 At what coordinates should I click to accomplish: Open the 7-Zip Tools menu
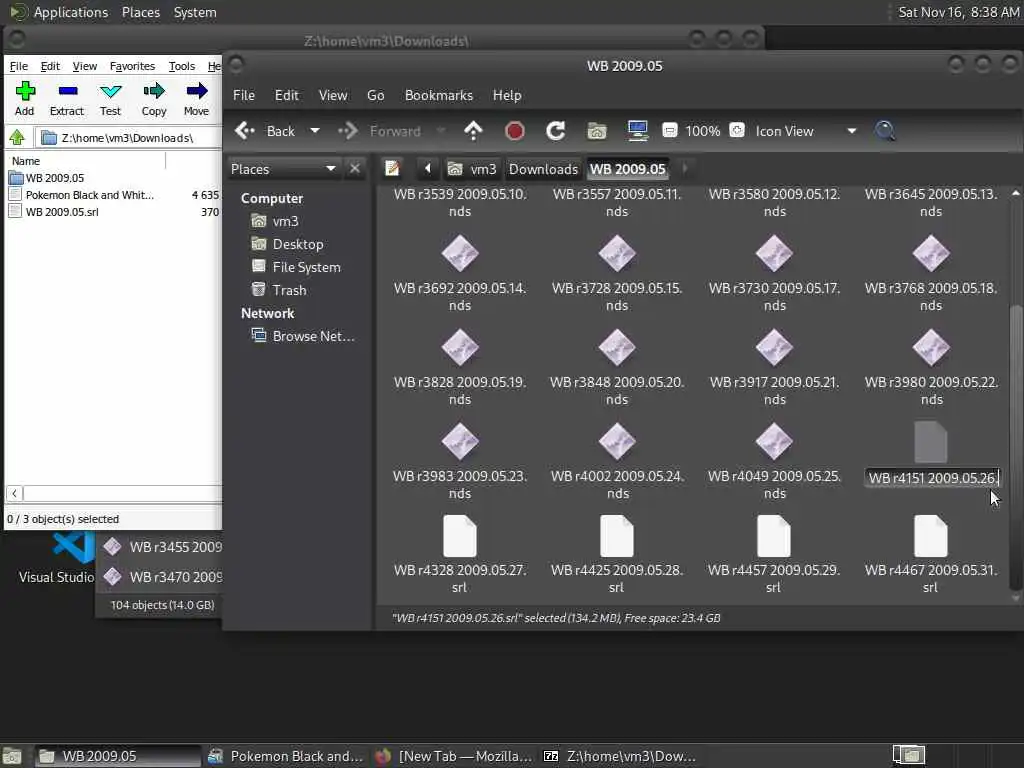point(182,66)
